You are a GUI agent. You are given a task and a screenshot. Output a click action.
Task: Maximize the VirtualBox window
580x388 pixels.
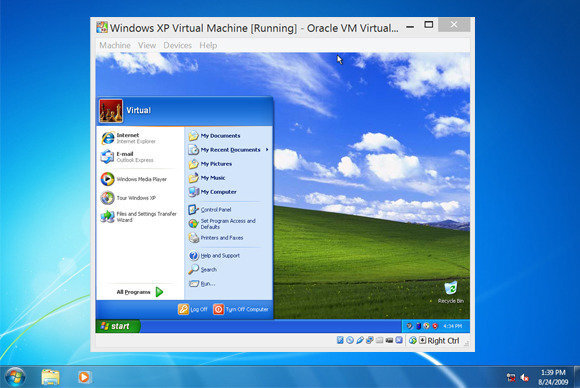point(429,25)
